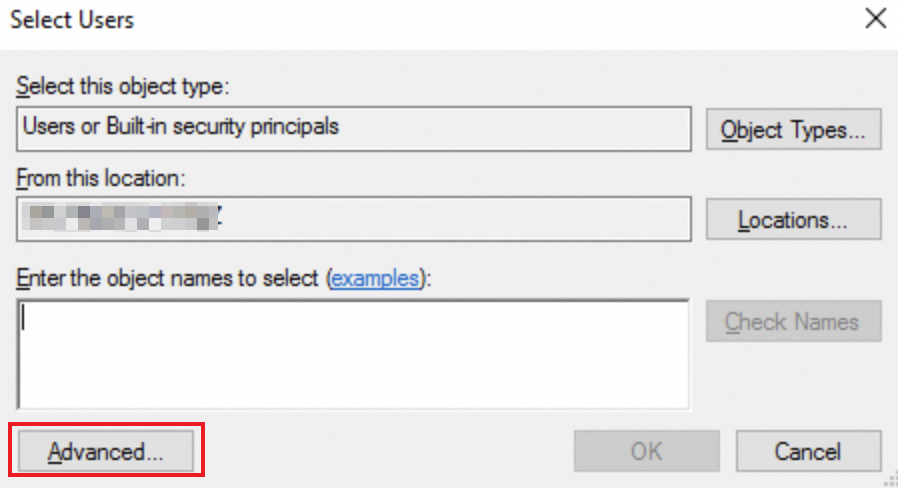This screenshot has height=488, width=898.
Task: Click the blinking caret in the names box
Action: point(24,319)
